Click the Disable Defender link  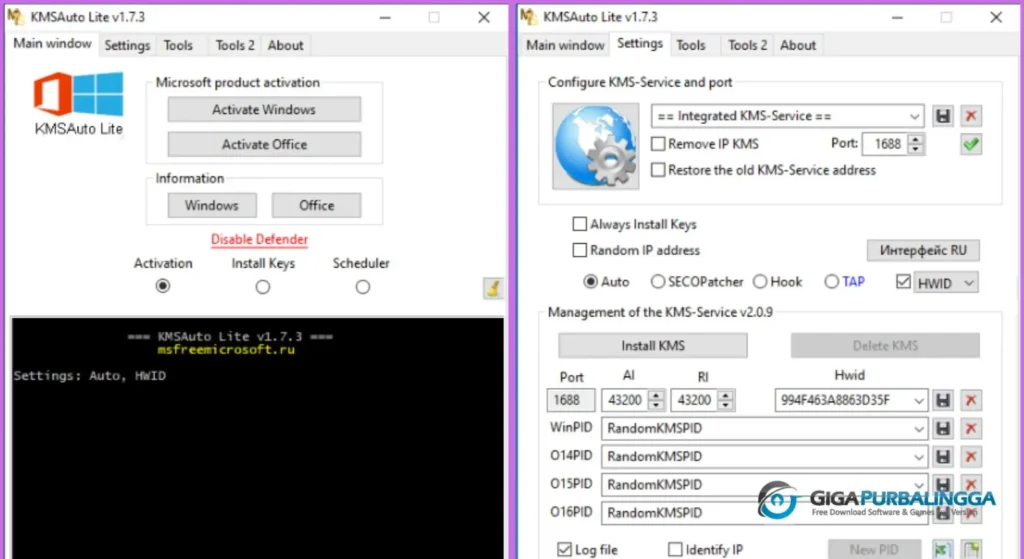point(259,239)
